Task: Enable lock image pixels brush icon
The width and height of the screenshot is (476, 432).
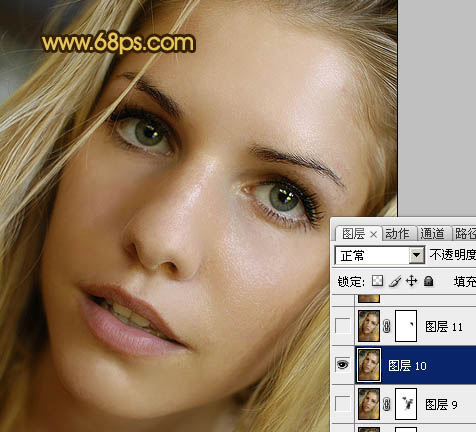Action: [x=395, y=281]
